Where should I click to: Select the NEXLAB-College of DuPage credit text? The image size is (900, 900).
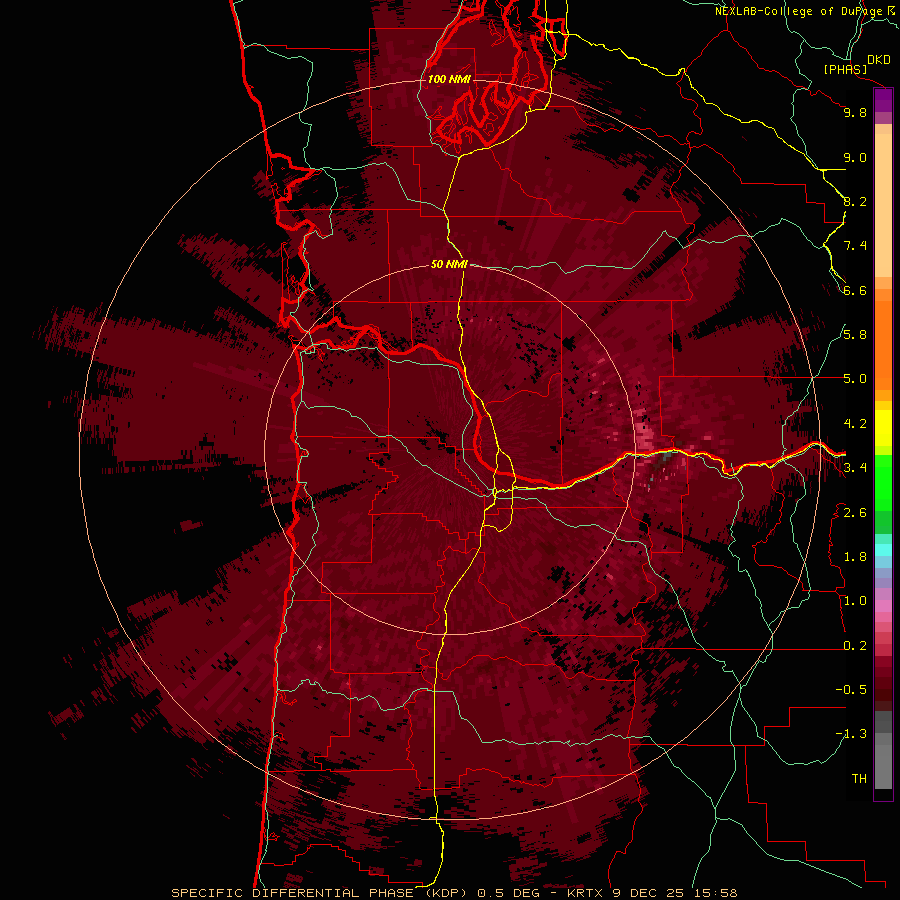pos(799,11)
